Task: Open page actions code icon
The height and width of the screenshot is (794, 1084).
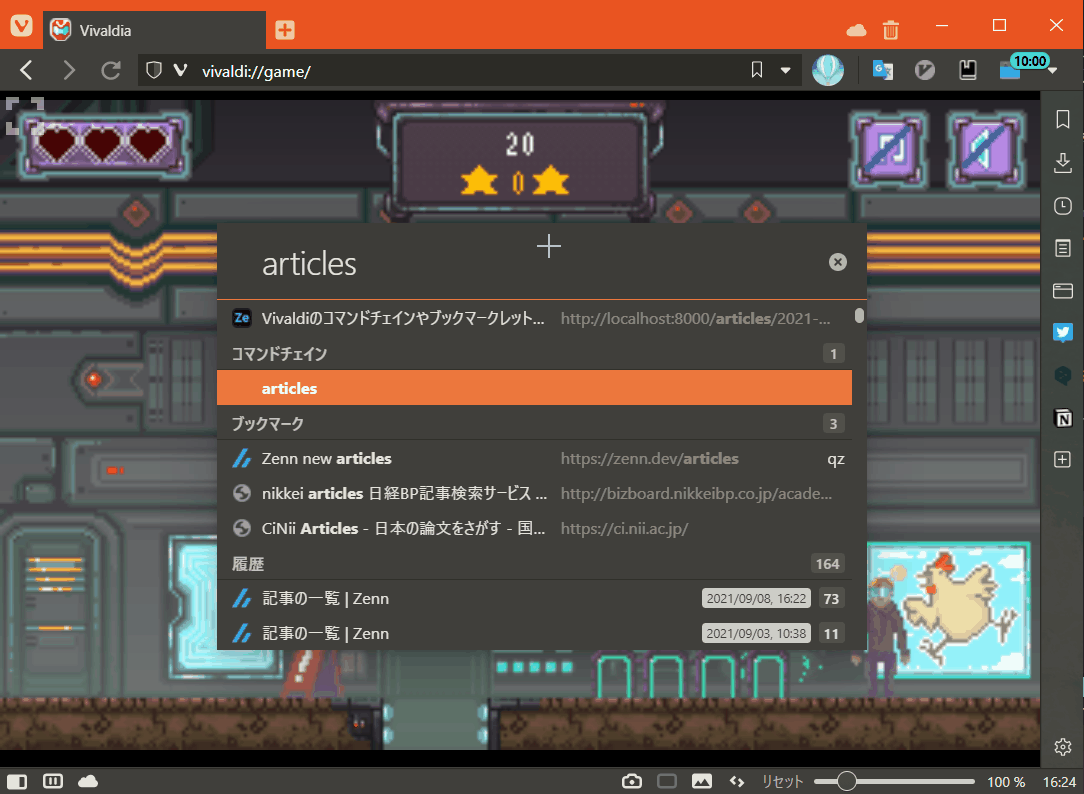Action: click(x=737, y=782)
